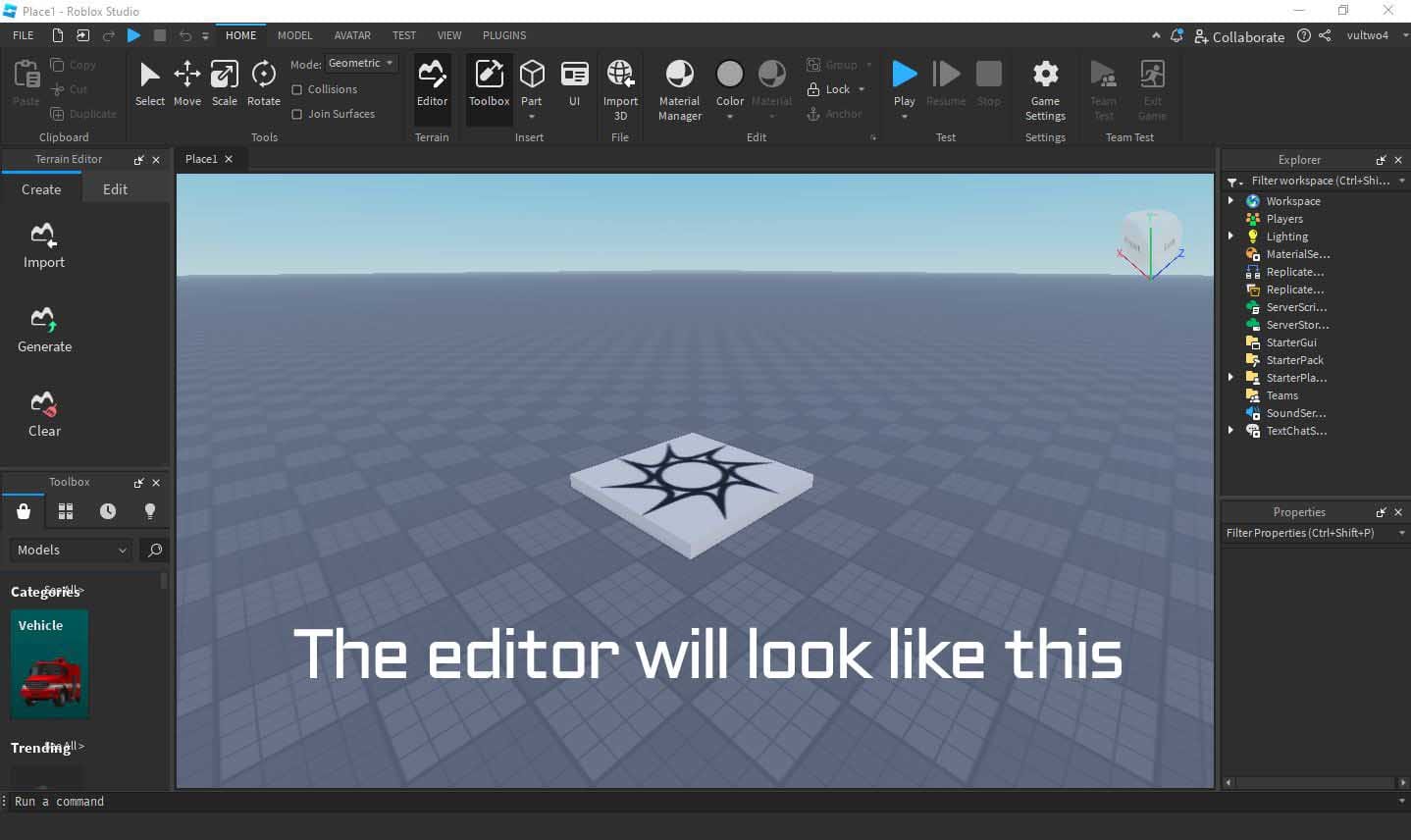Screen dimensions: 1411x840
Task: Click Import in Terrain Editor
Action: tap(43, 245)
